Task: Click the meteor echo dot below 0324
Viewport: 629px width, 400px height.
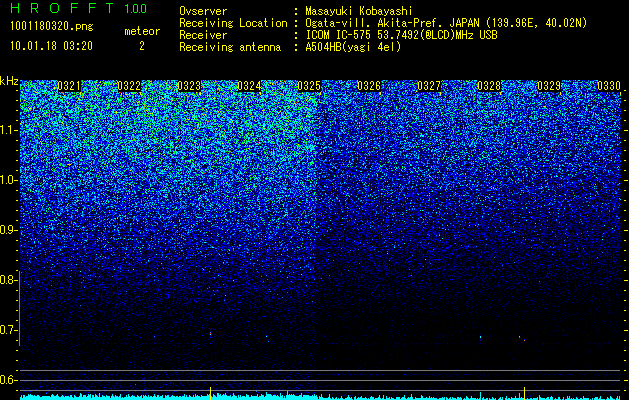Action: 211,333
